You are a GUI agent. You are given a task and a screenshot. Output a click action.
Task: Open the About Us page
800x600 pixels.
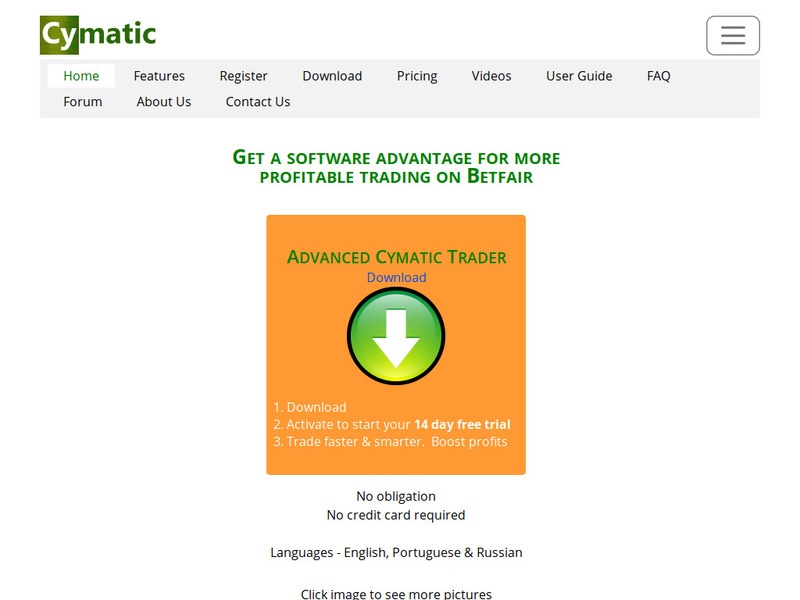tap(164, 102)
